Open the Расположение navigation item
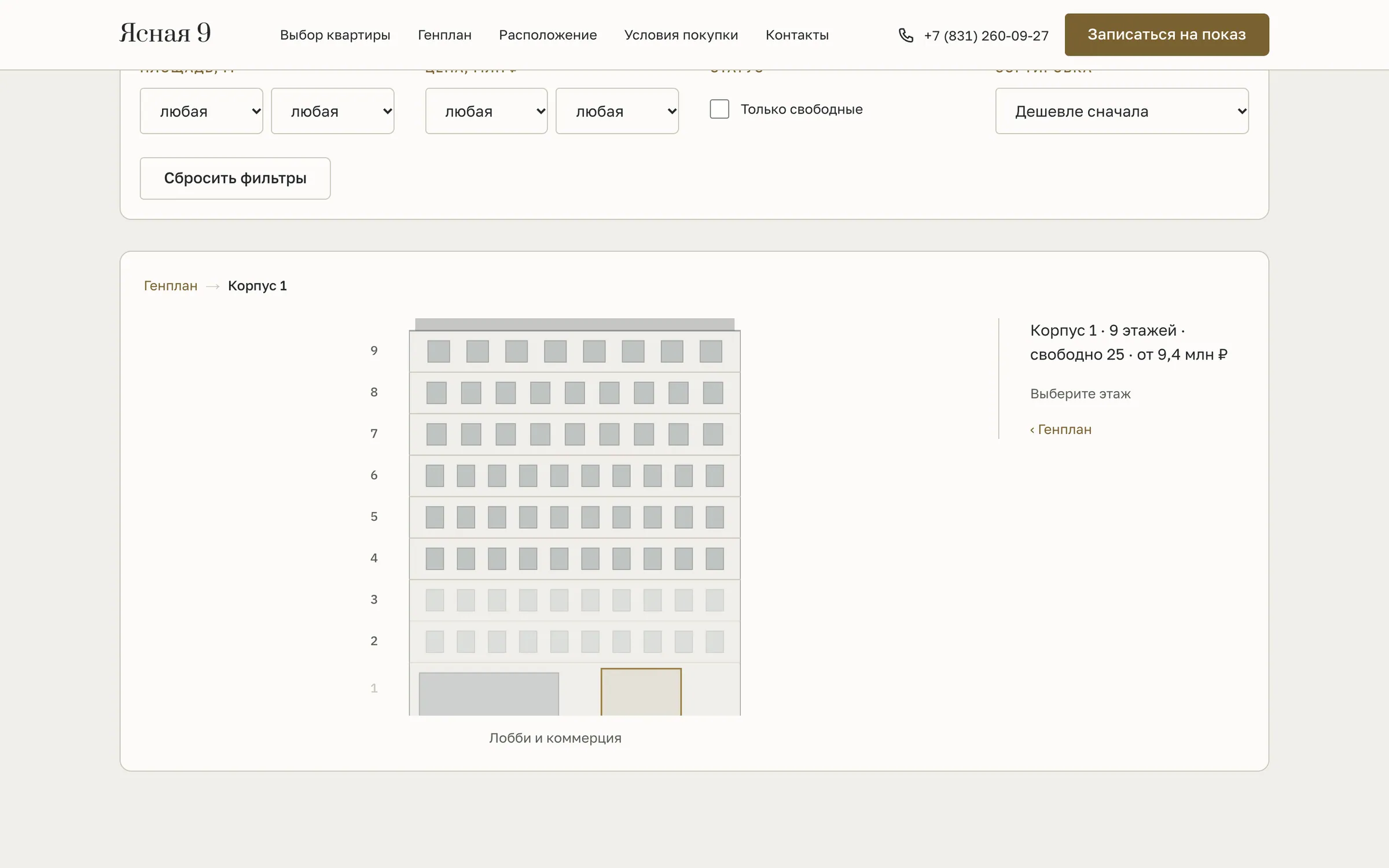 point(547,35)
